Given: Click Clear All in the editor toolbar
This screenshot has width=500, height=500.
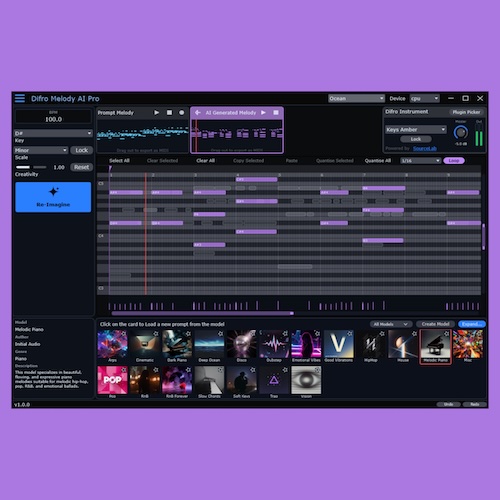Looking at the screenshot, I should click(205, 161).
